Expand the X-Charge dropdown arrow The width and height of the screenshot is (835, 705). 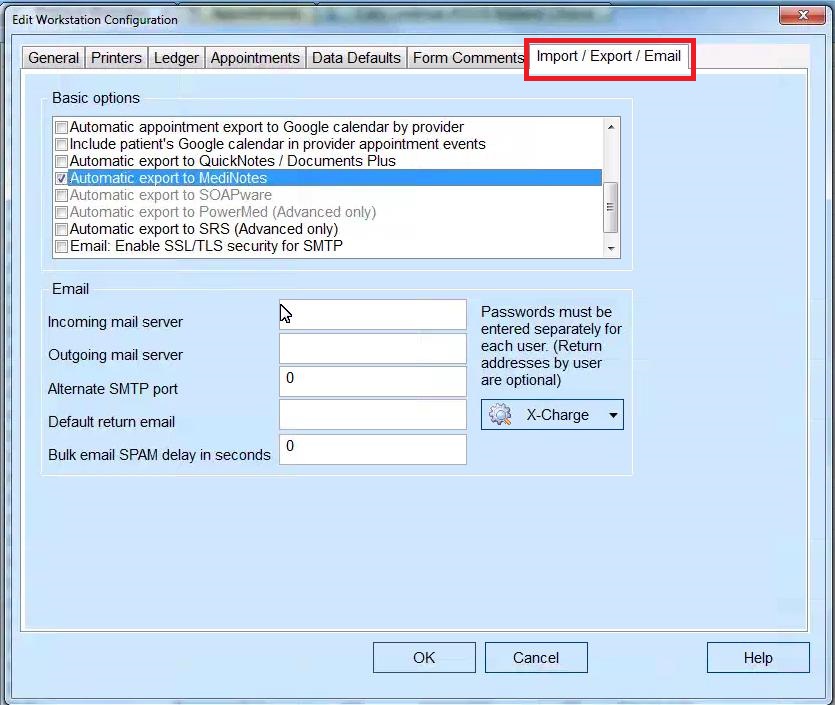click(612, 414)
